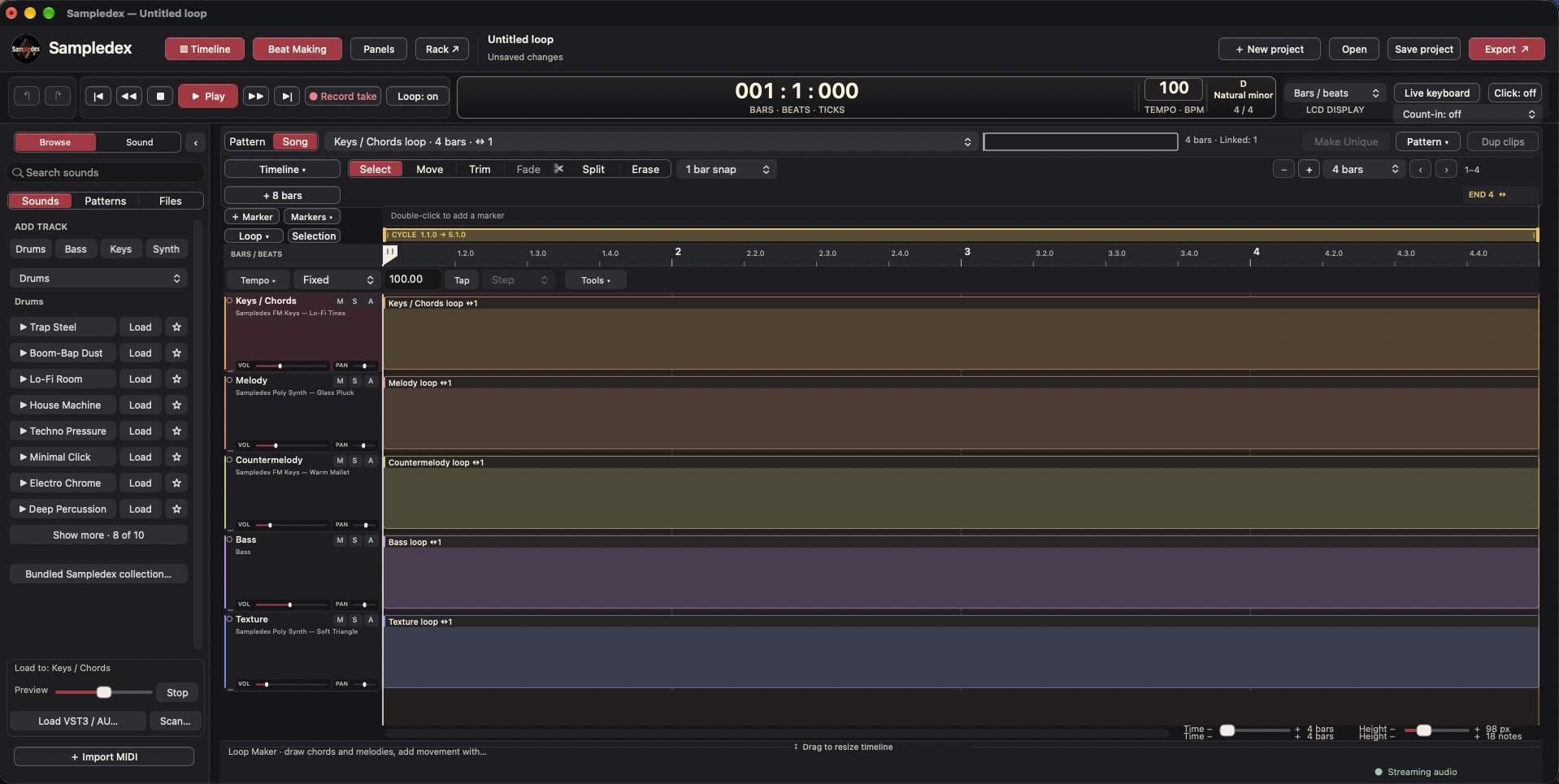This screenshot has width=1559, height=784.
Task: Click Save project
Action: coord(1423,49)
